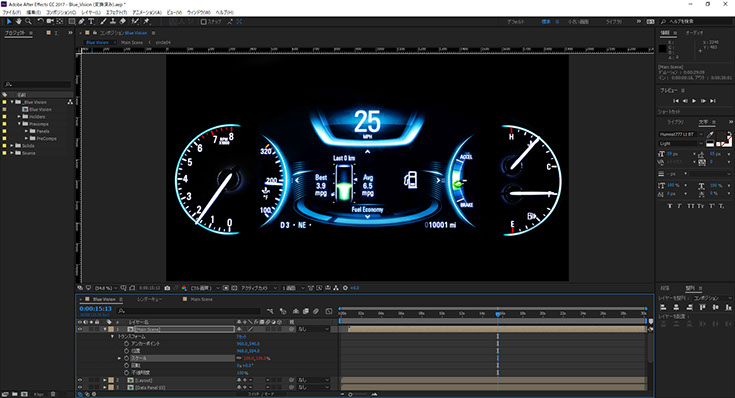Hide the Main Scene layer with its eye
This screenshot has width=735, height=398.
[80, 330]
